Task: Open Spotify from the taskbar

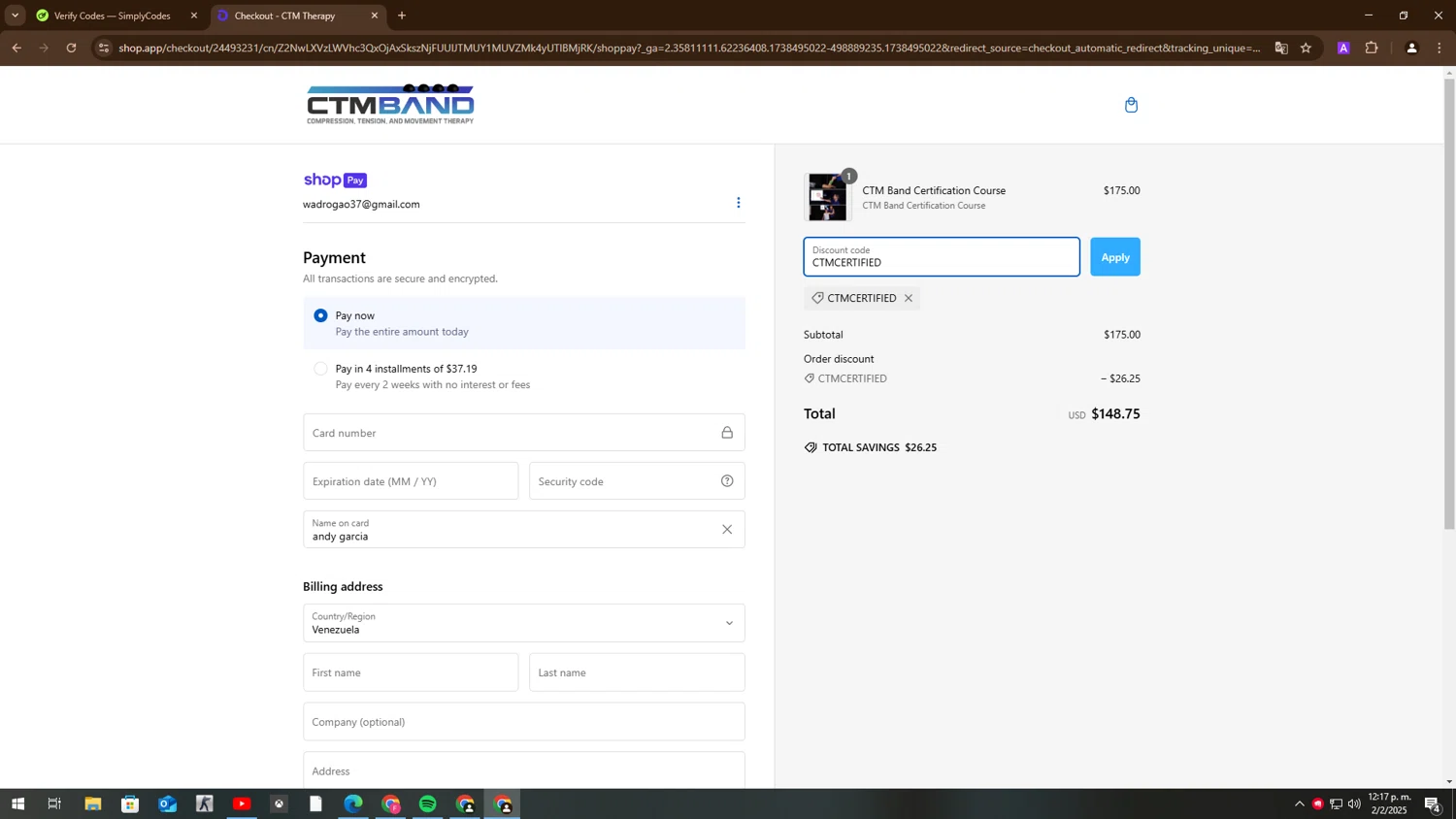Action: (428, 803)
